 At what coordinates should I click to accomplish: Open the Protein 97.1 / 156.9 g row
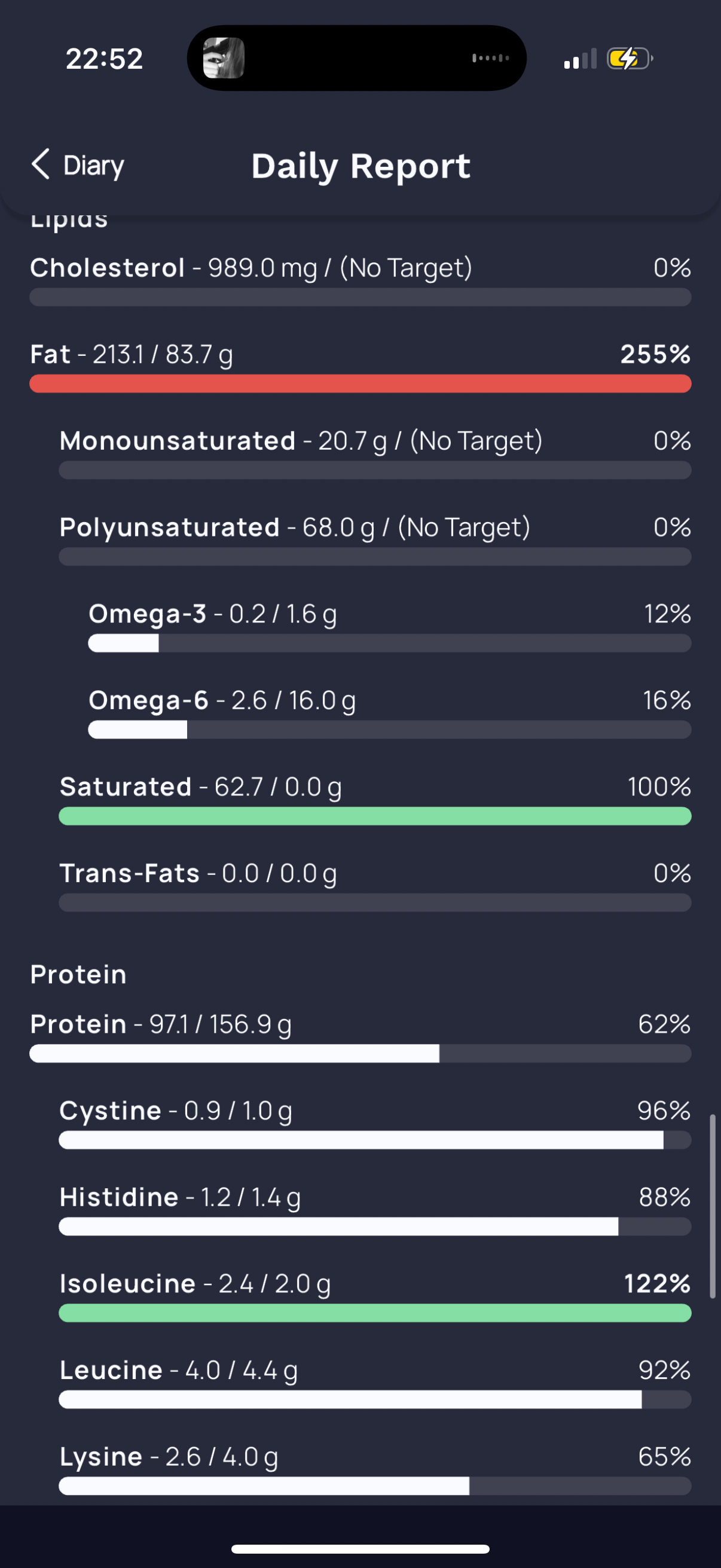(x=360, y=1036)
